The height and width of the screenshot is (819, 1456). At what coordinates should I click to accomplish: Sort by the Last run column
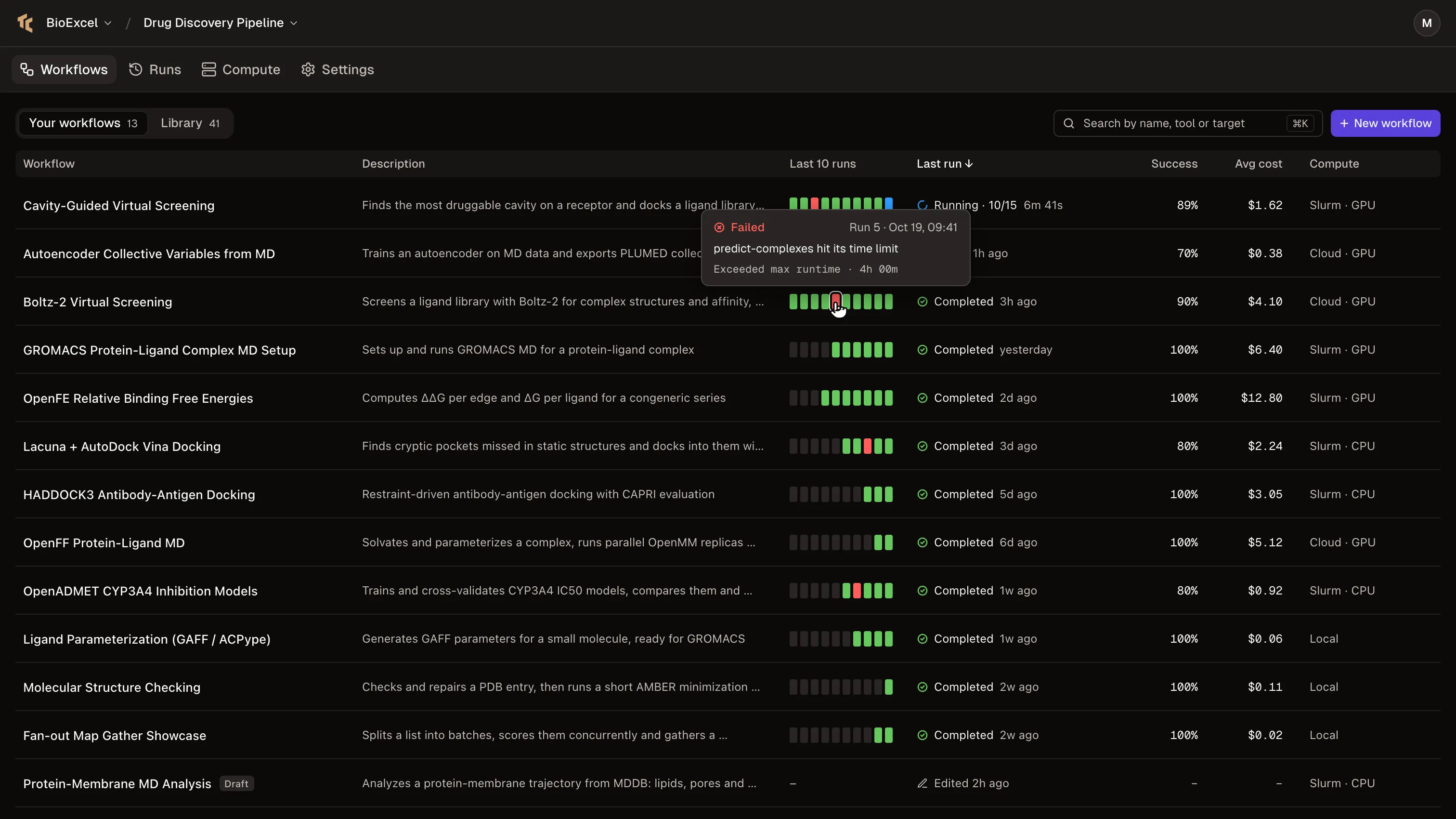tap(945, 164)
